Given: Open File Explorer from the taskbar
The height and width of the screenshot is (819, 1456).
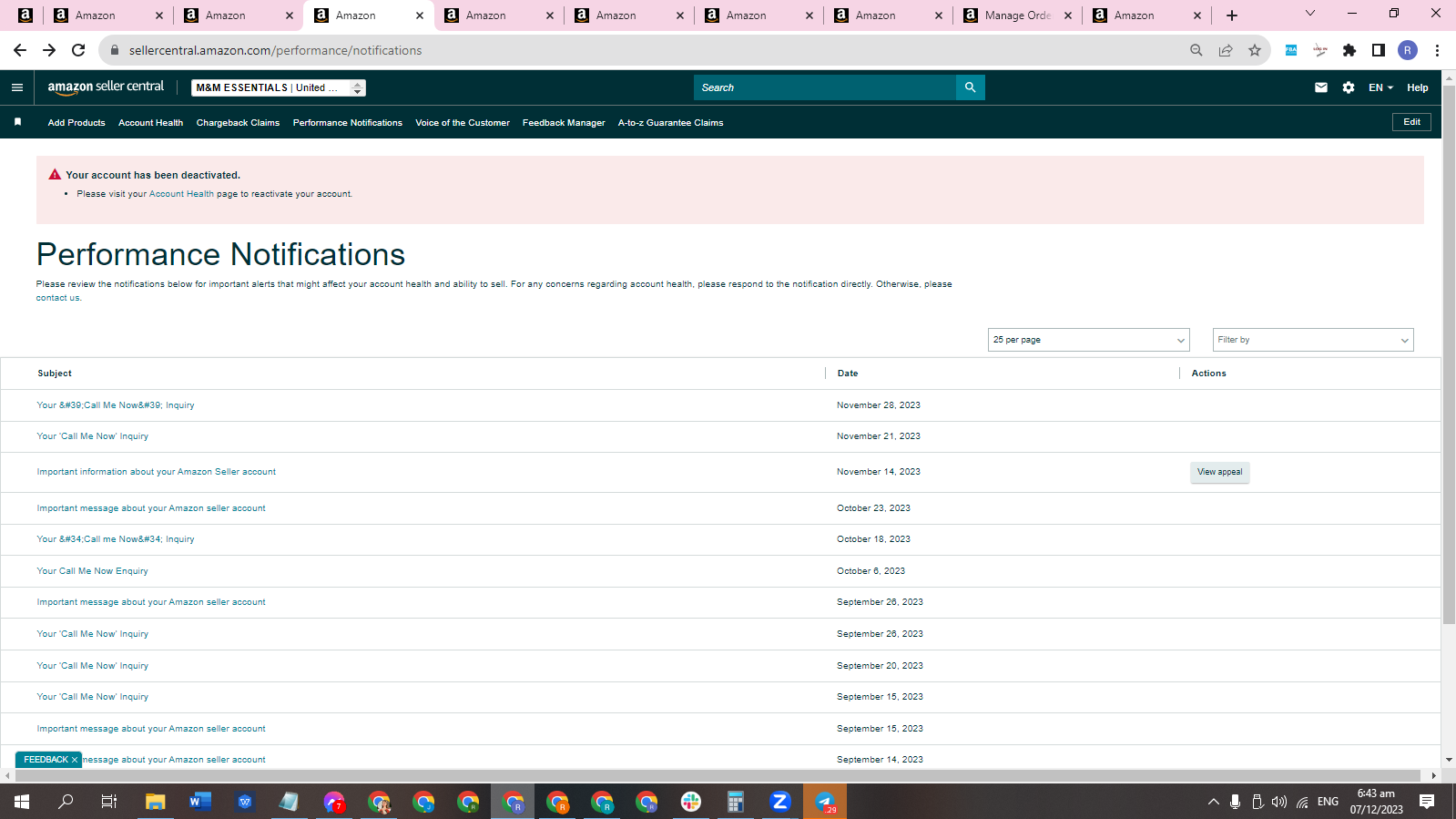Looking at the screenshot, I should tap(156, 802).
